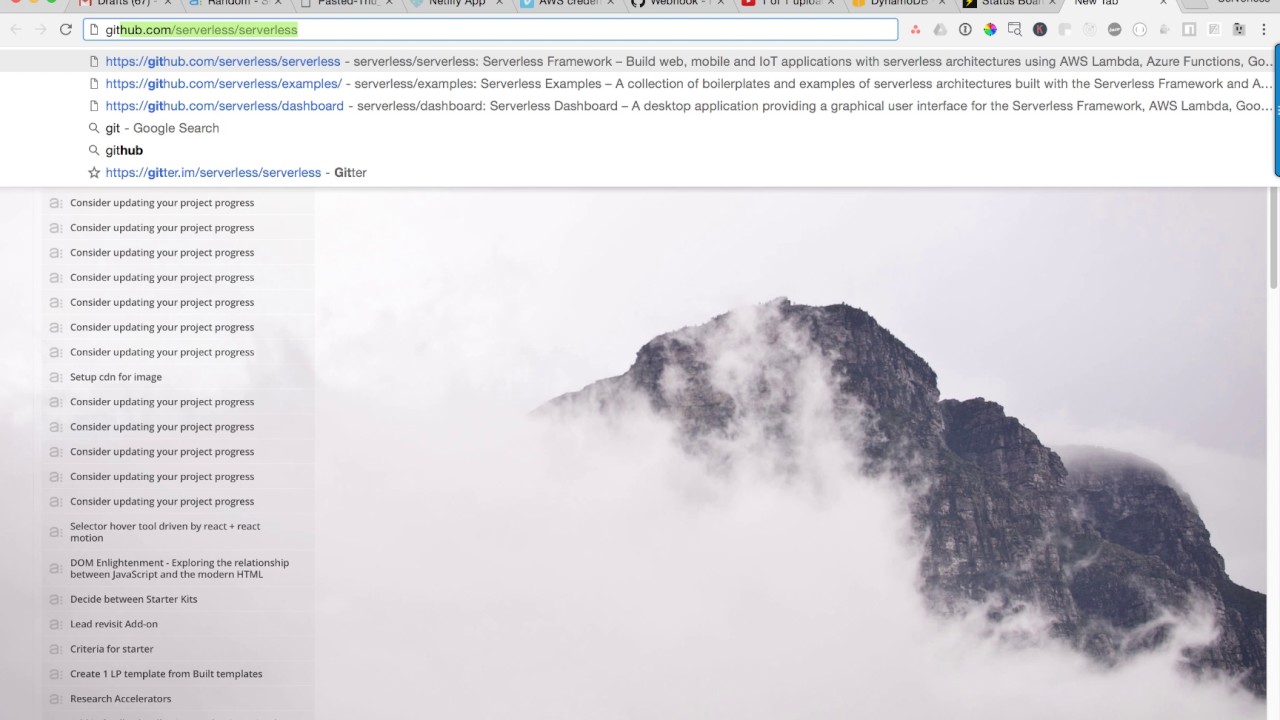1280x720 pixels.
Task: Open the Asana extension icon
Action: 915,30
